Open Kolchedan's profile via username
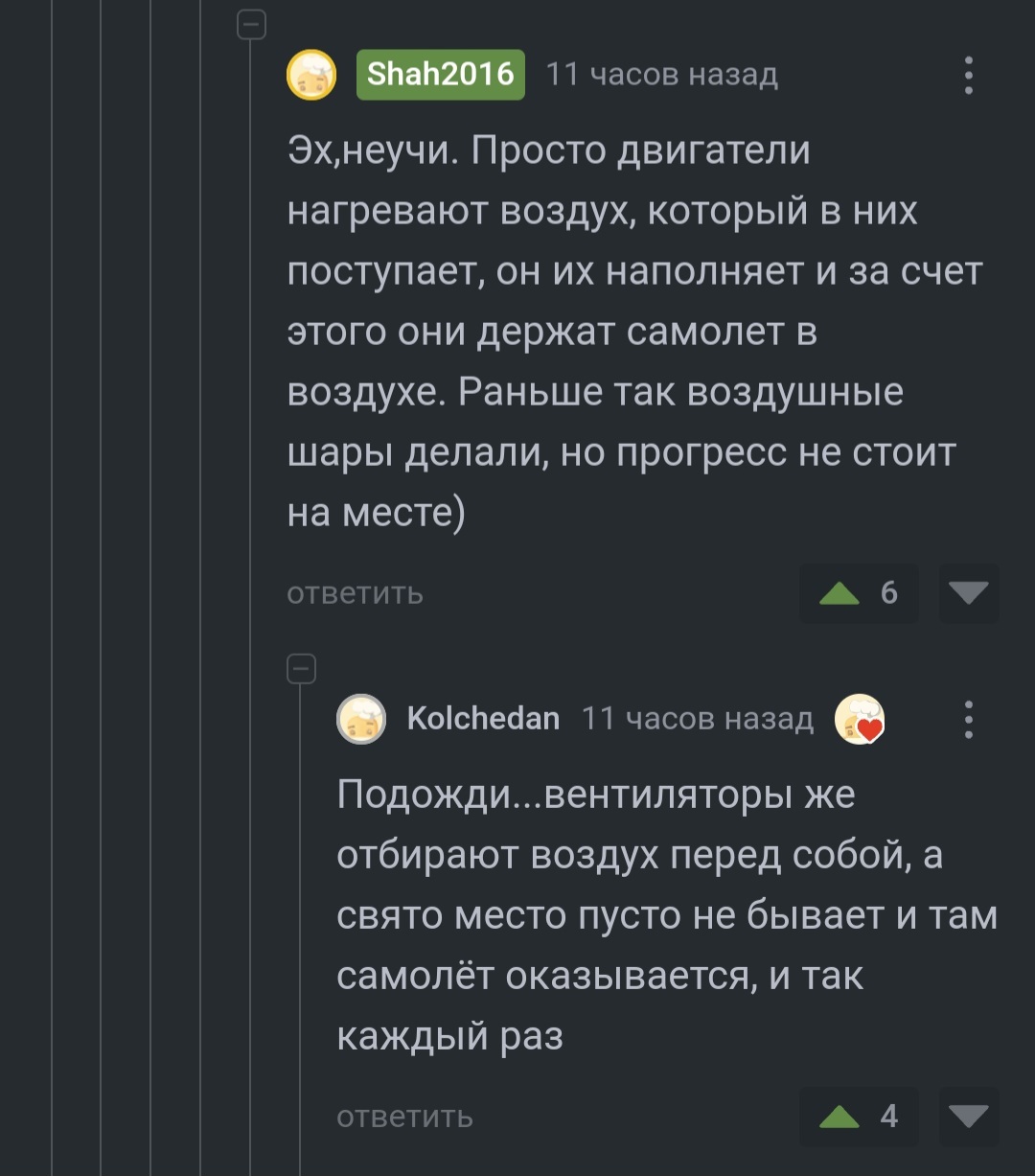 click(x=483, y=719)
